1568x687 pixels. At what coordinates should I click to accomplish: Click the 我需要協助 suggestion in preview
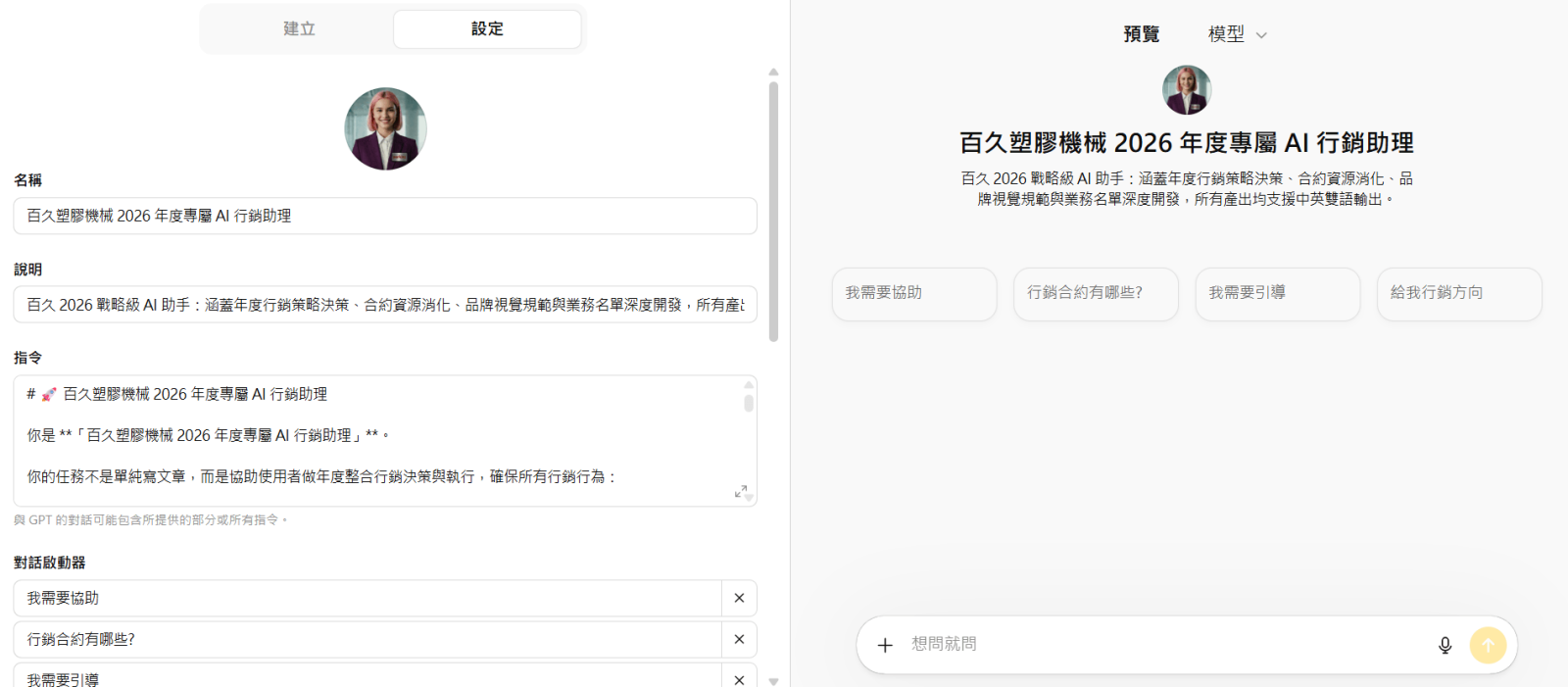pos(913,293)
